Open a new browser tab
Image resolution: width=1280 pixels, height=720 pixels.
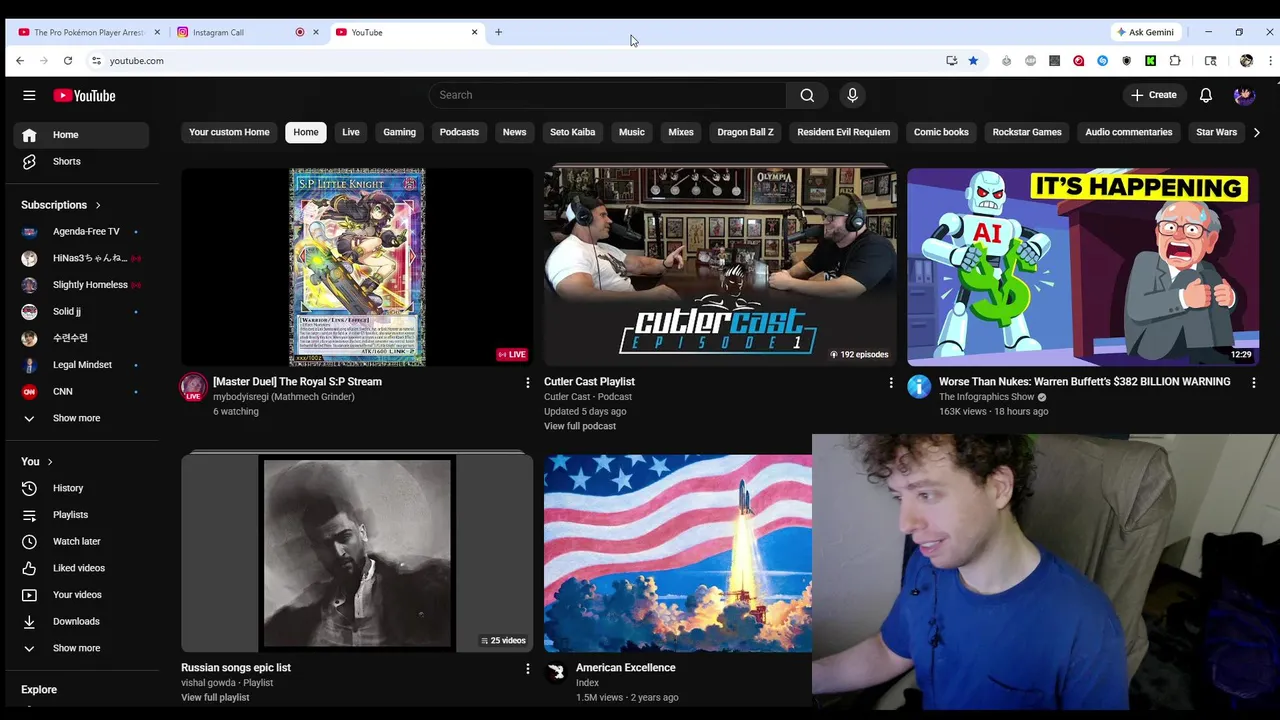(x=498, y=32)
